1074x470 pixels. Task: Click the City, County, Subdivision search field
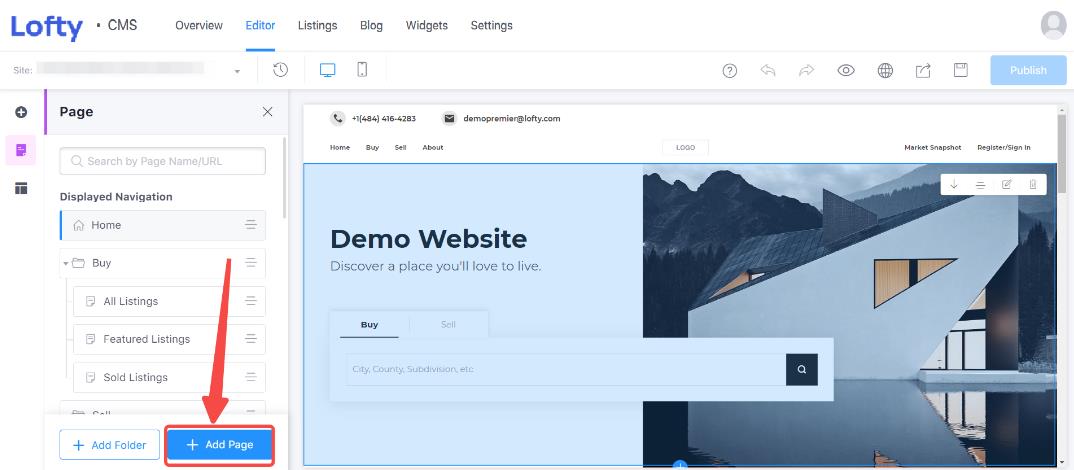[x=566, y=369]
